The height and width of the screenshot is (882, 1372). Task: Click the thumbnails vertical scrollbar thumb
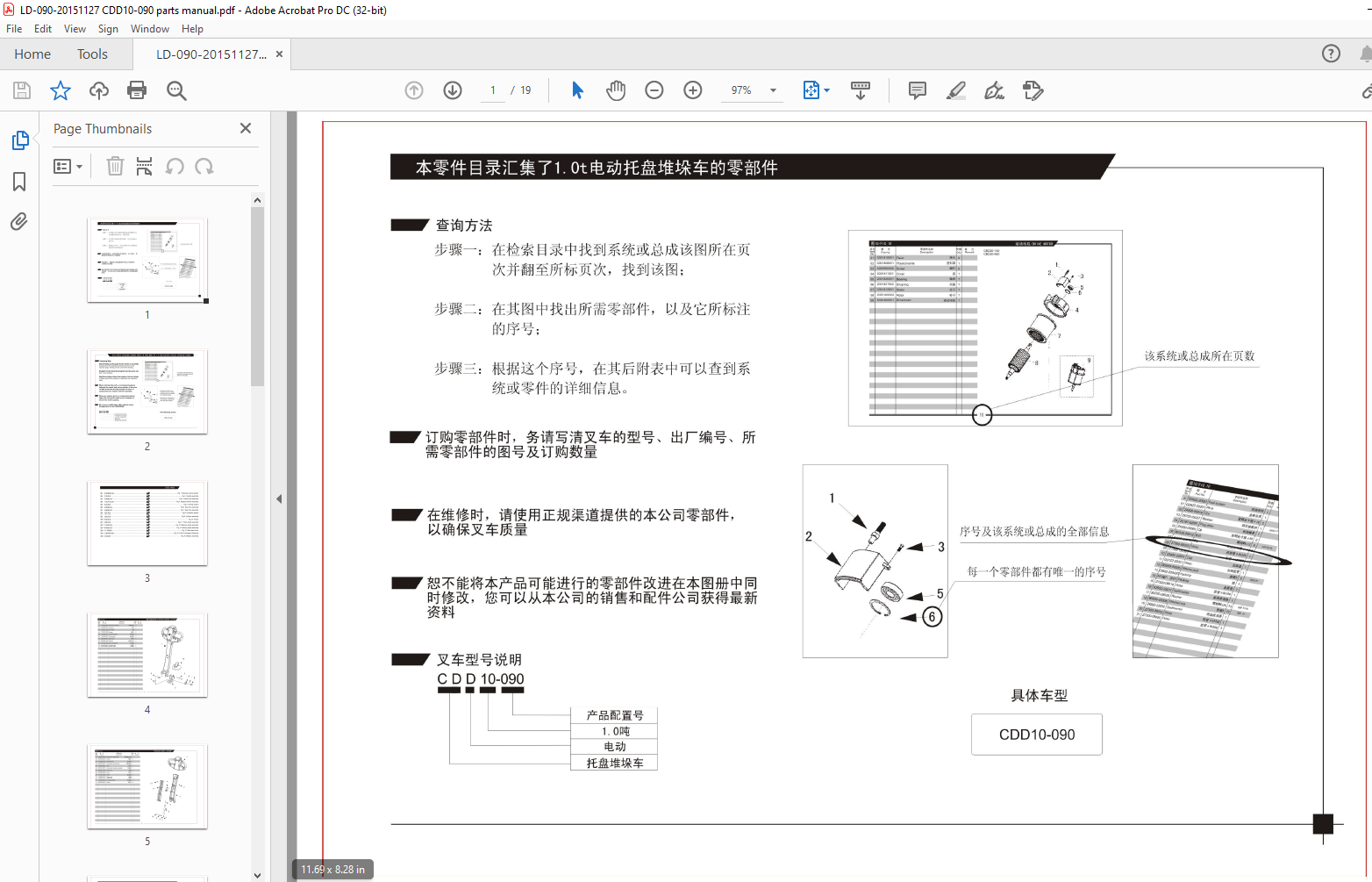pyautogui.click(x=257, y=297)
